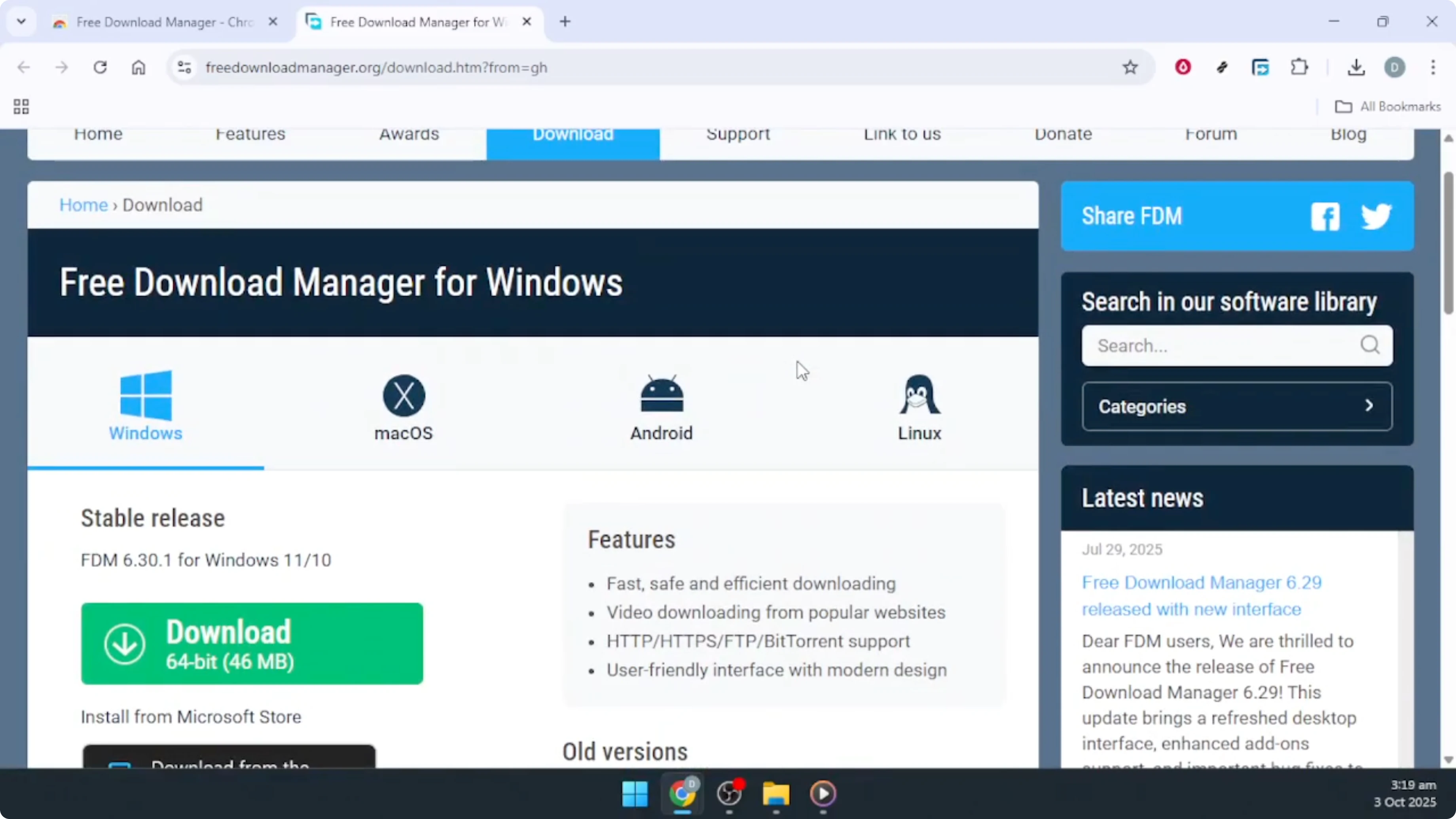Select the macOS platform icon

(404, 396)
